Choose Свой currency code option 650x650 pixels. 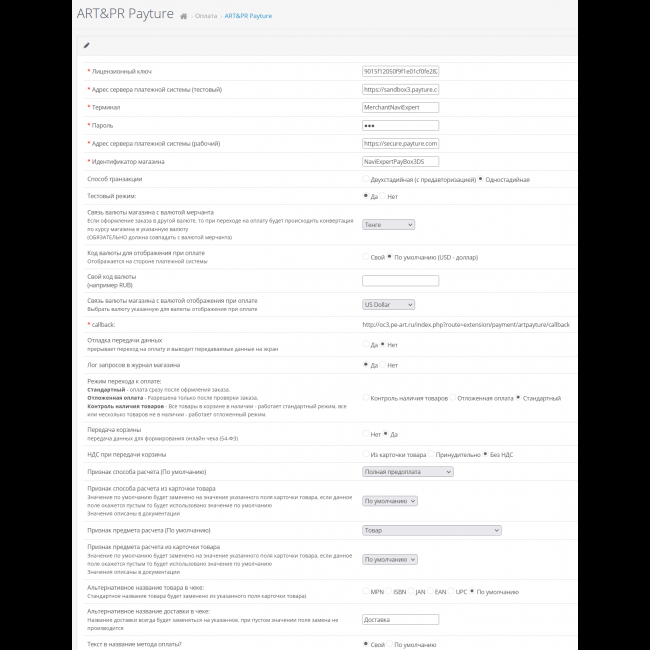(366, 257)
